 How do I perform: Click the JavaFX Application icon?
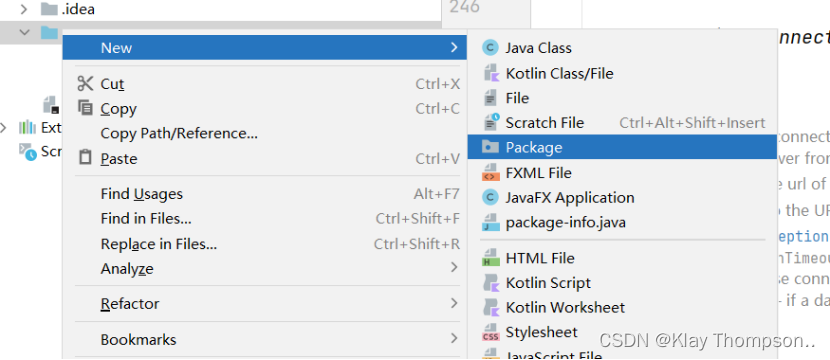coord(490,197)
